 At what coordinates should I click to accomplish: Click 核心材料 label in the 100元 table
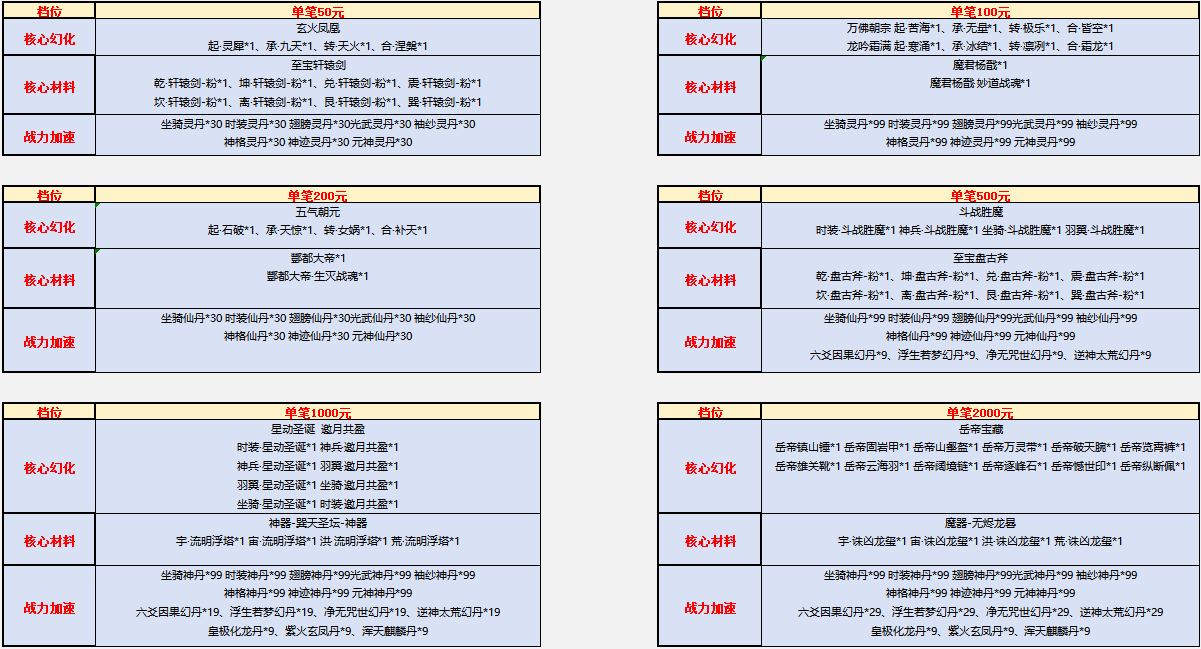[710, 87]
